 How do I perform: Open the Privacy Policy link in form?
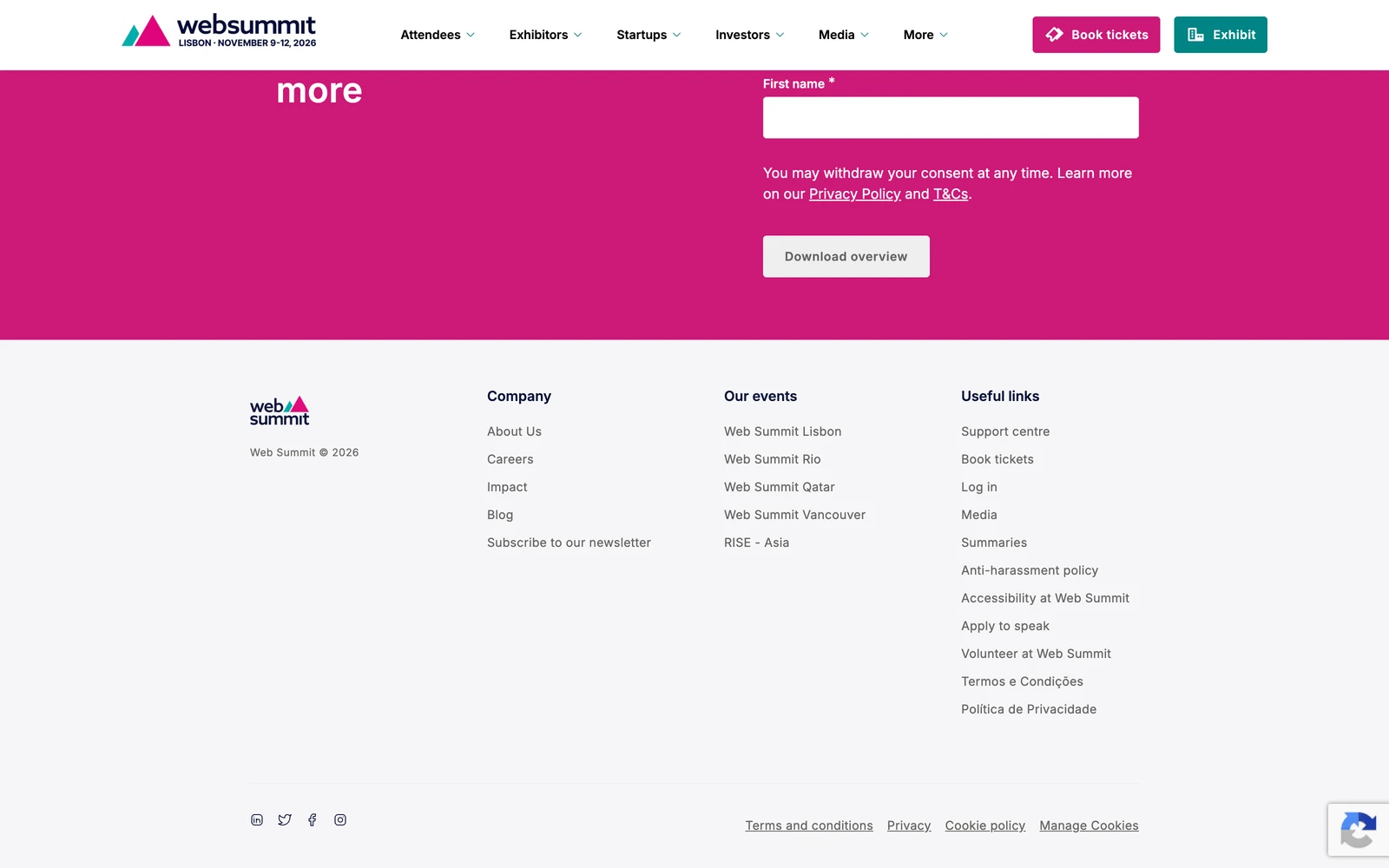click(x=855, y=194)
